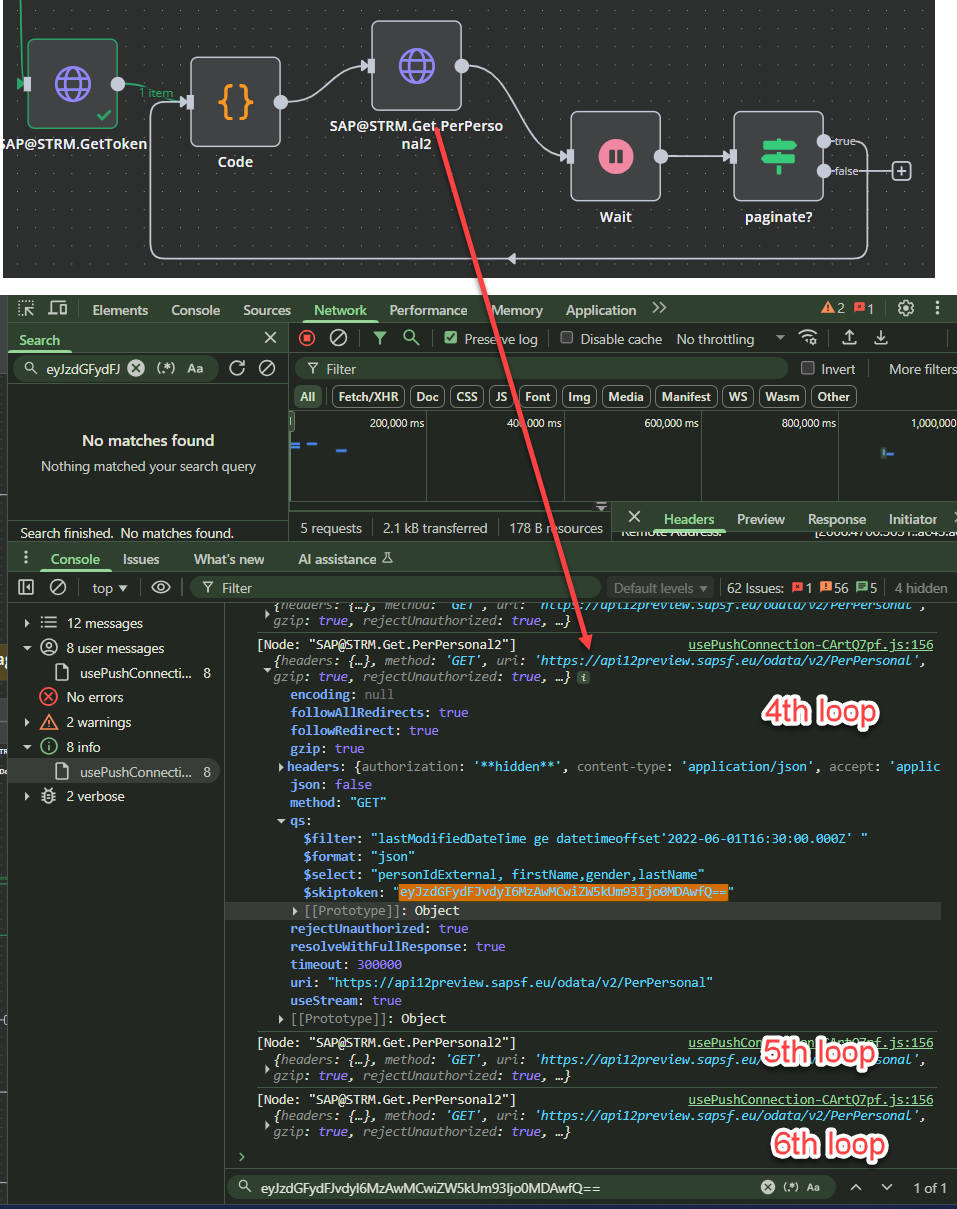Click the create live expression eye icon
The height and width of the screenshot is (1209, 957).
point(160,587)
